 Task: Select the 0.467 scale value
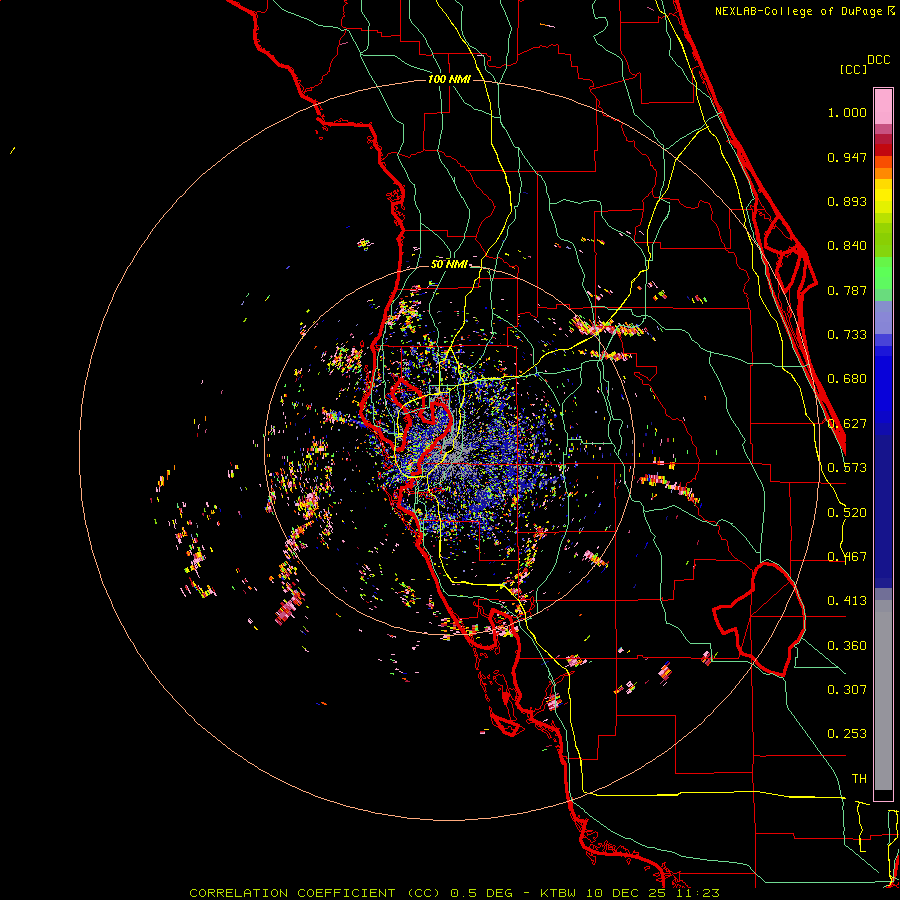(x=847, y=557)
